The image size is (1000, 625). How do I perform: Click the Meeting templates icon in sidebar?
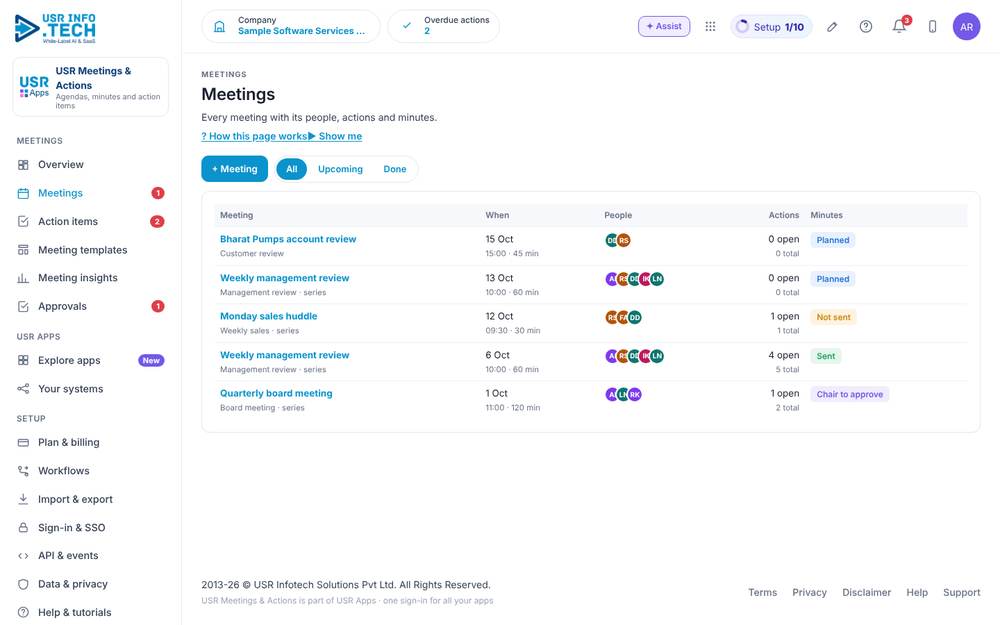point(23,250)
